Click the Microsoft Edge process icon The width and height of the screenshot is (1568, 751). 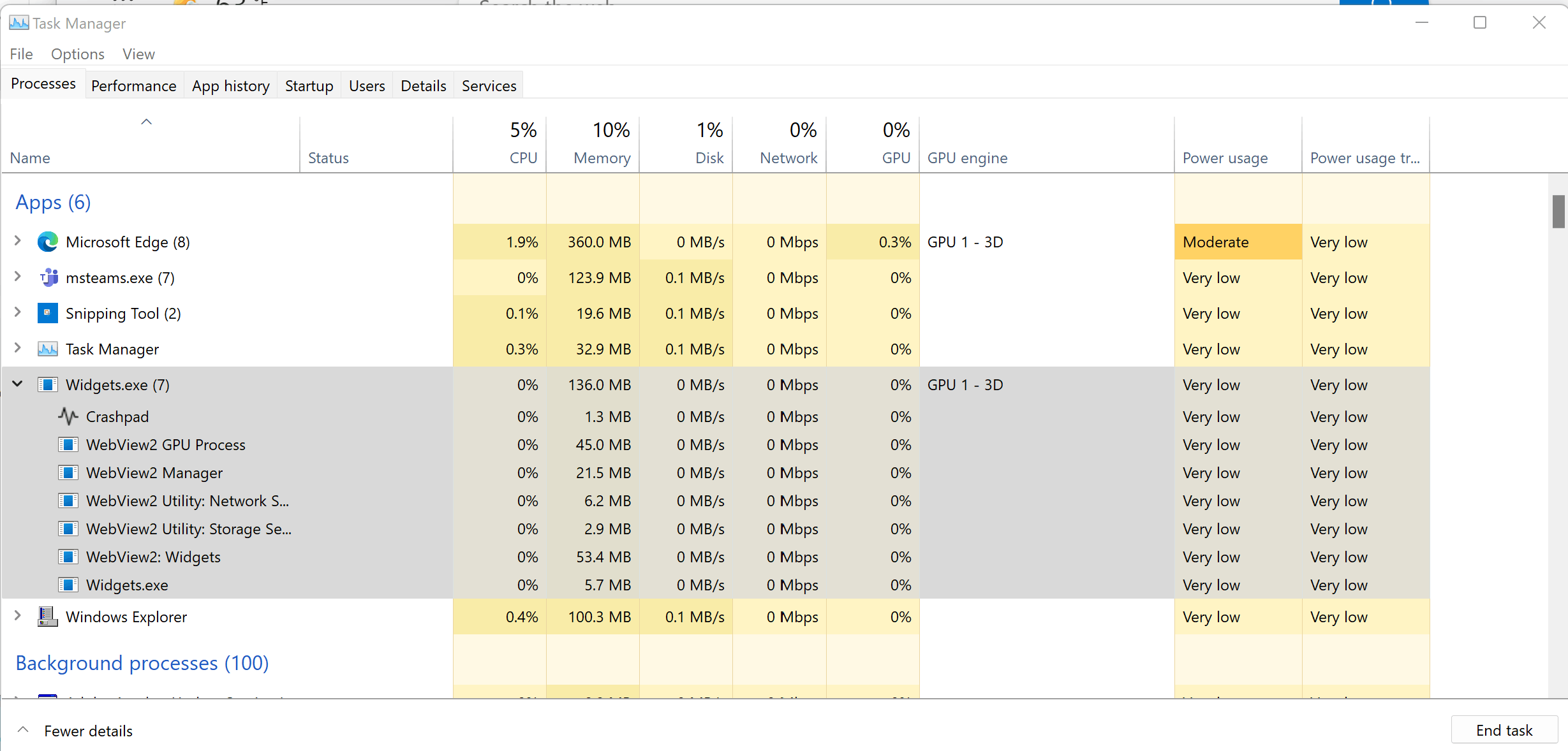(48, 242)
